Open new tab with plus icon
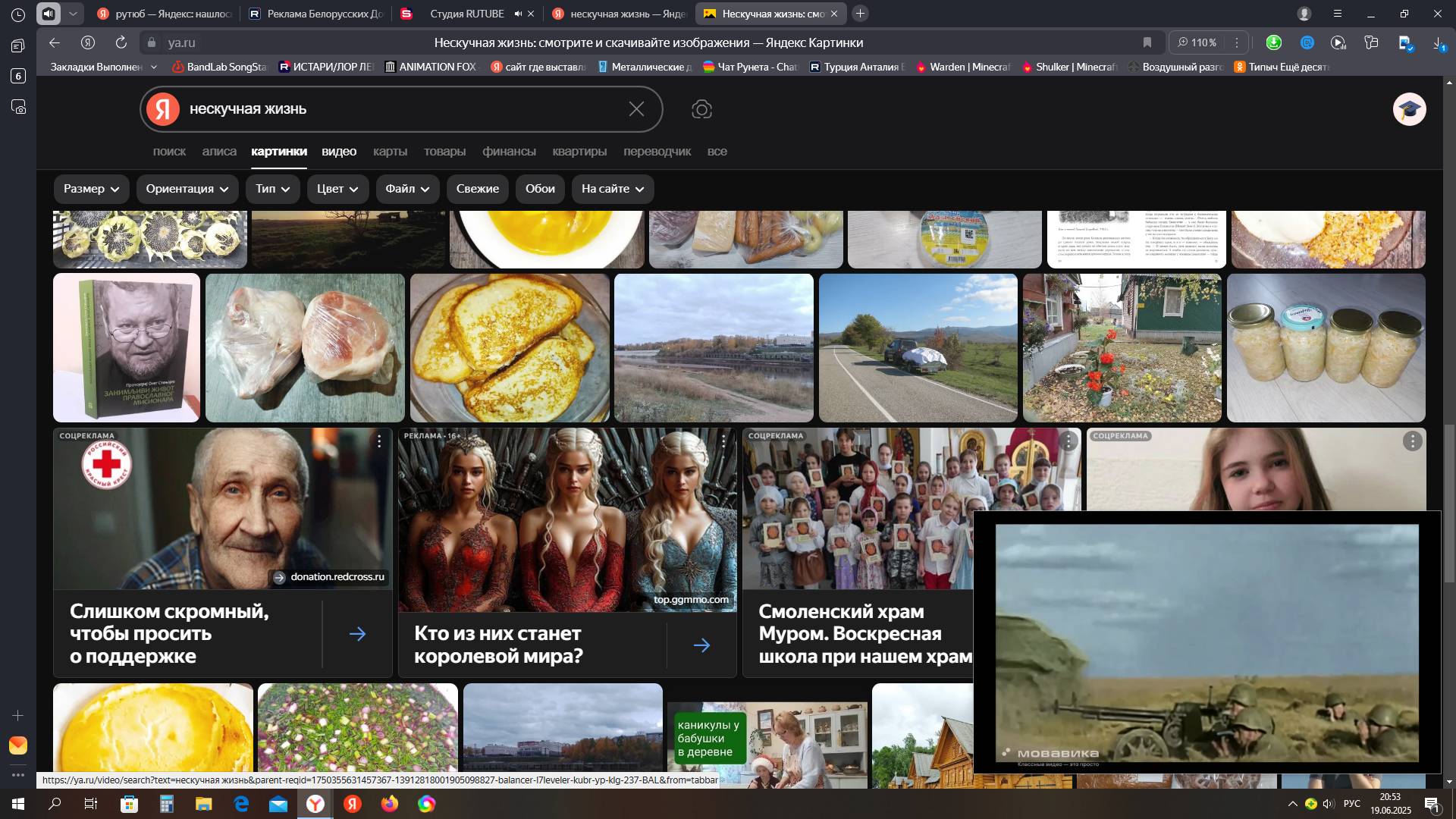 click(860, 14)
